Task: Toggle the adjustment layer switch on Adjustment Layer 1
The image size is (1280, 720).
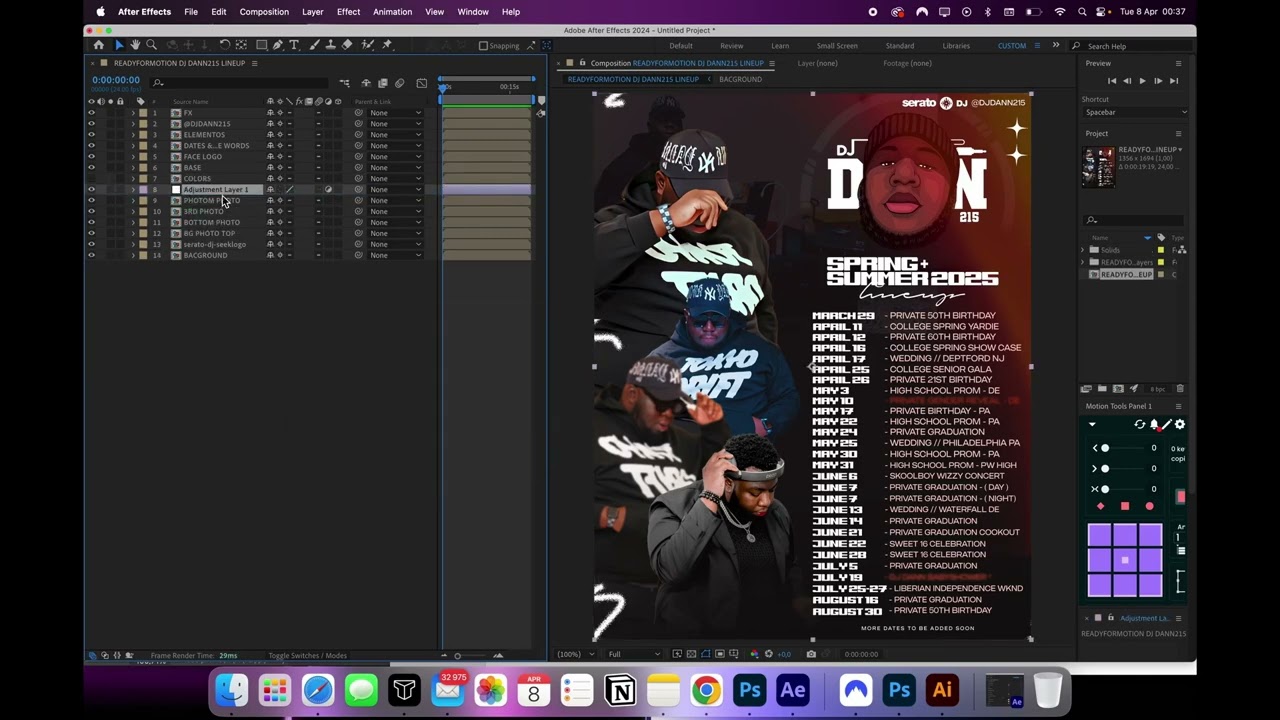Action: 328,190
